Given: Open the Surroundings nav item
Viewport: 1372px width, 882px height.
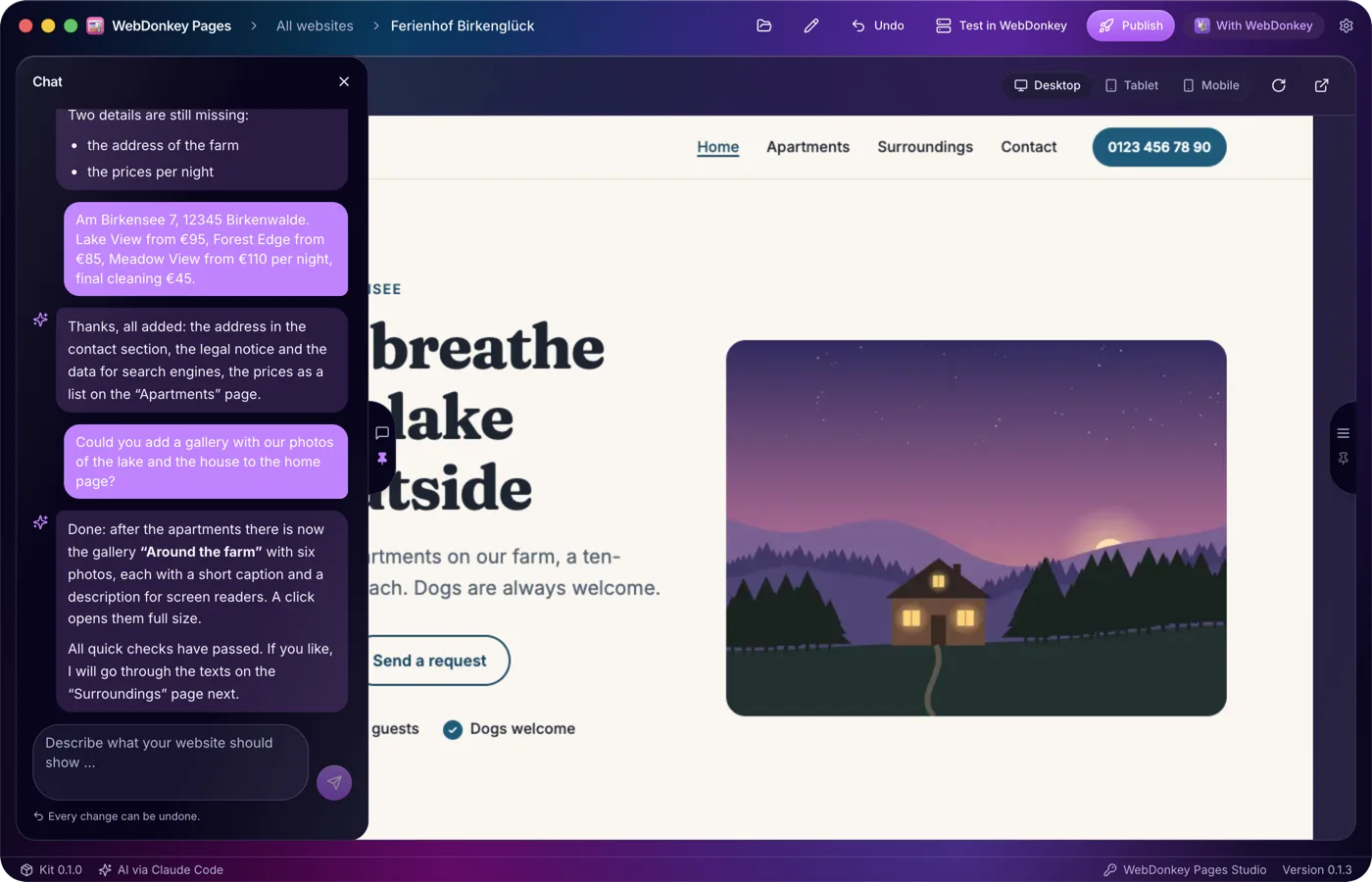Looking at the screenshot, I should tap(925, 147).
